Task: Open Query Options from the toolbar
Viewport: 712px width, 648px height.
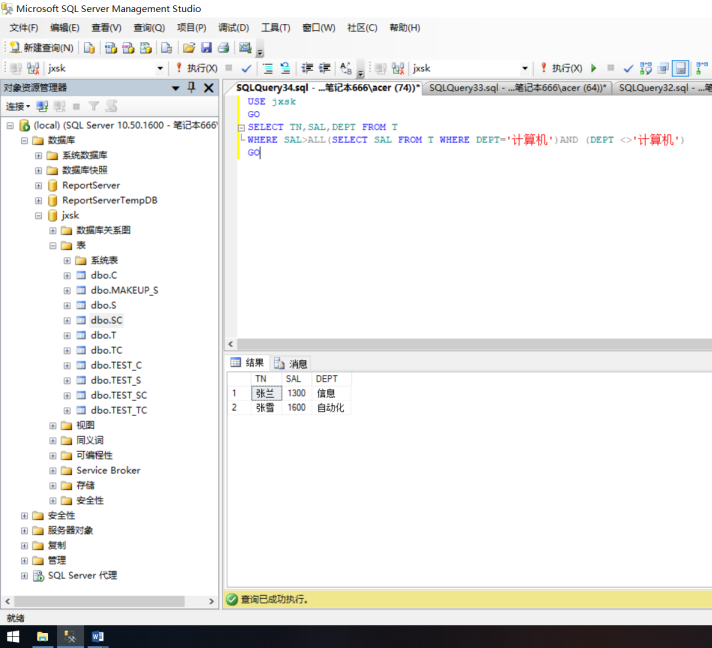Action: point(663,69)
